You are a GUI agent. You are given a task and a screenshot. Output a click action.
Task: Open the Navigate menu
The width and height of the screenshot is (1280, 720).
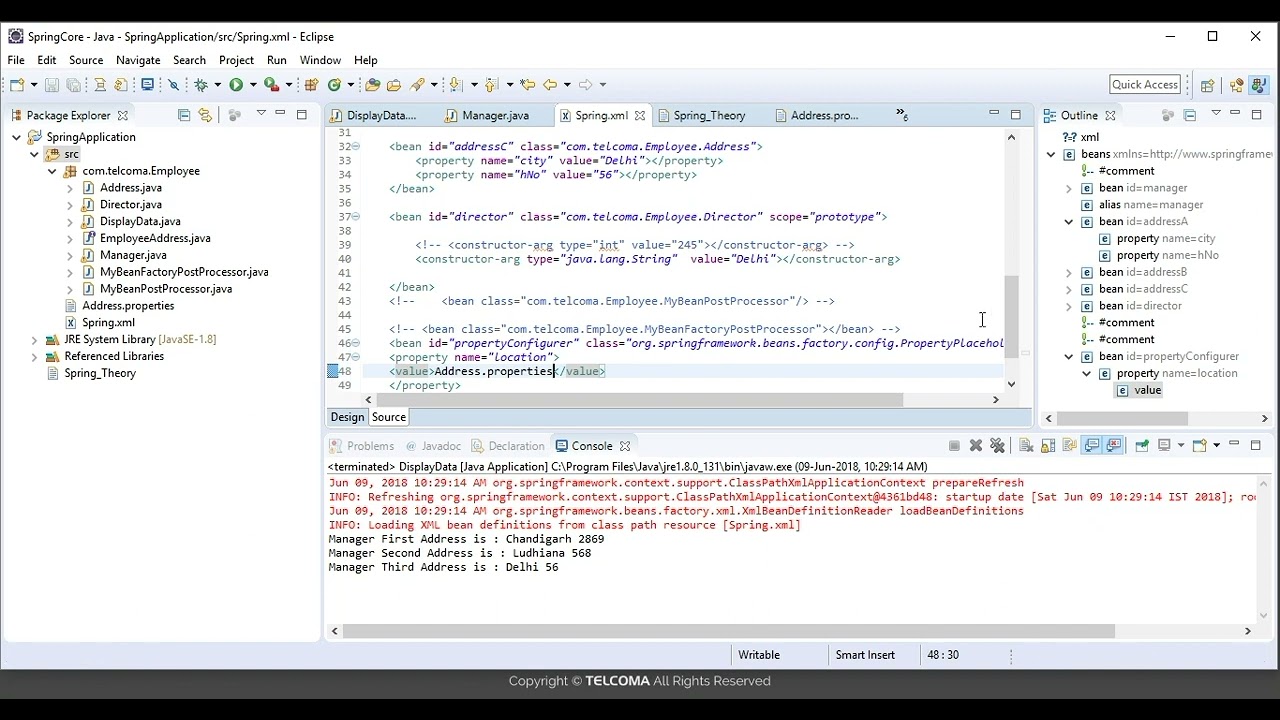(x=138, y=60)
